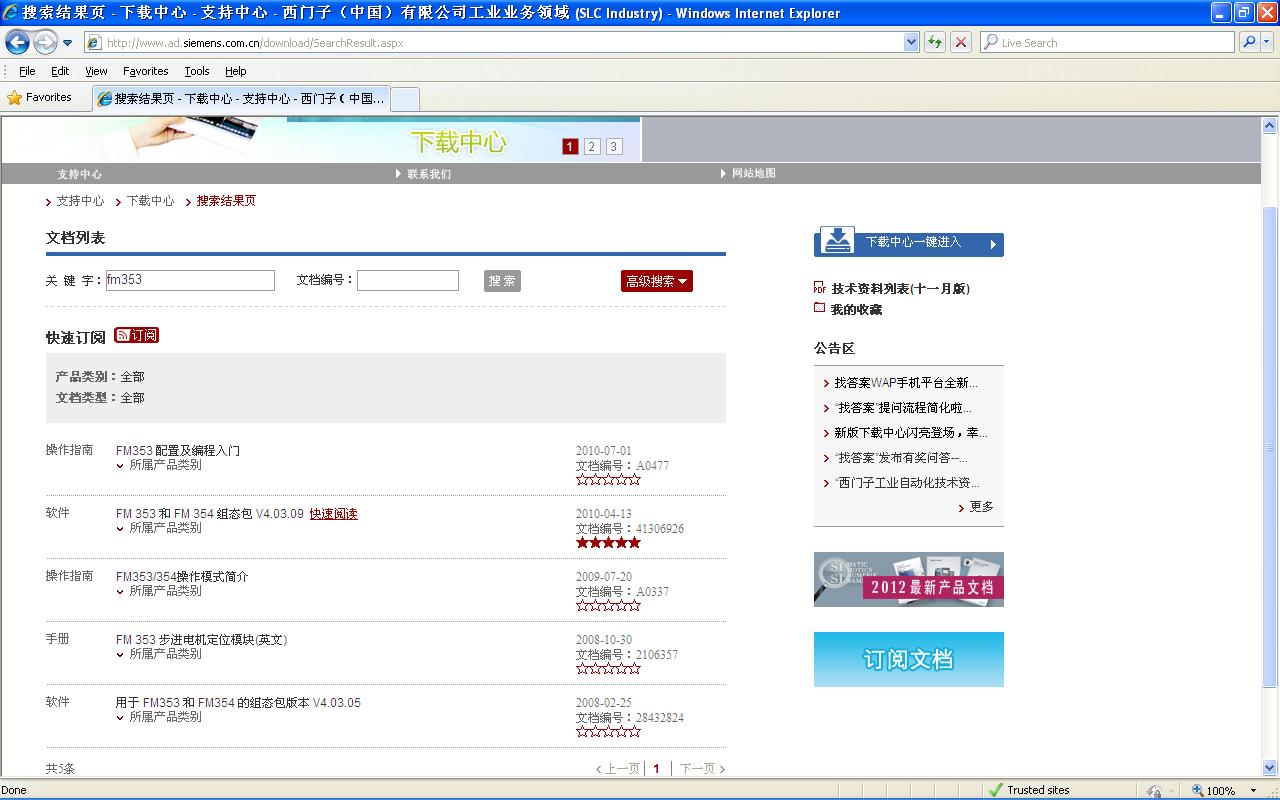The width and height of the screenshot is (1280, 800).
Task: Go forward with the browser Forward arrow
Action: pos(45,43)
